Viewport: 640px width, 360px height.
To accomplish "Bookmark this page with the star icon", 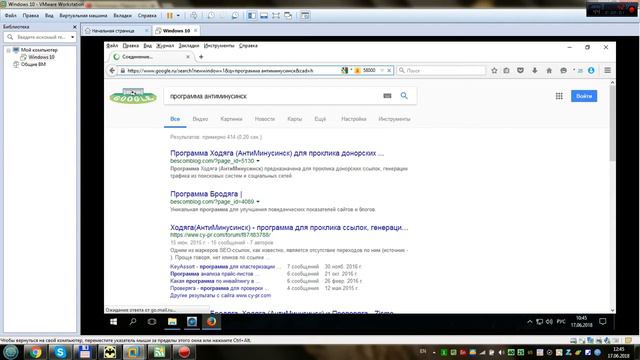I will [494, 71].
